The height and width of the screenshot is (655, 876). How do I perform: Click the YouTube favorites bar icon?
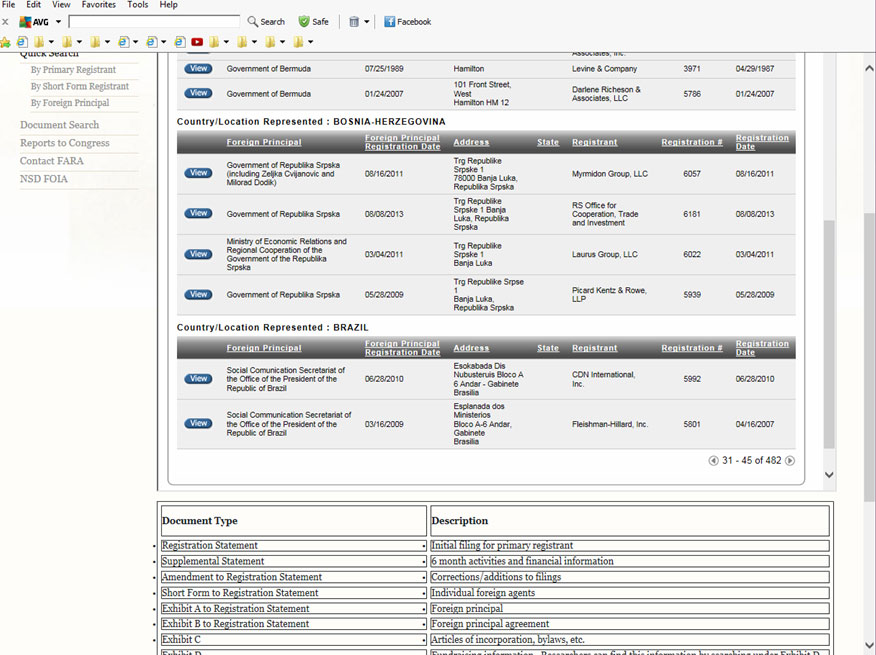[197, 42]
